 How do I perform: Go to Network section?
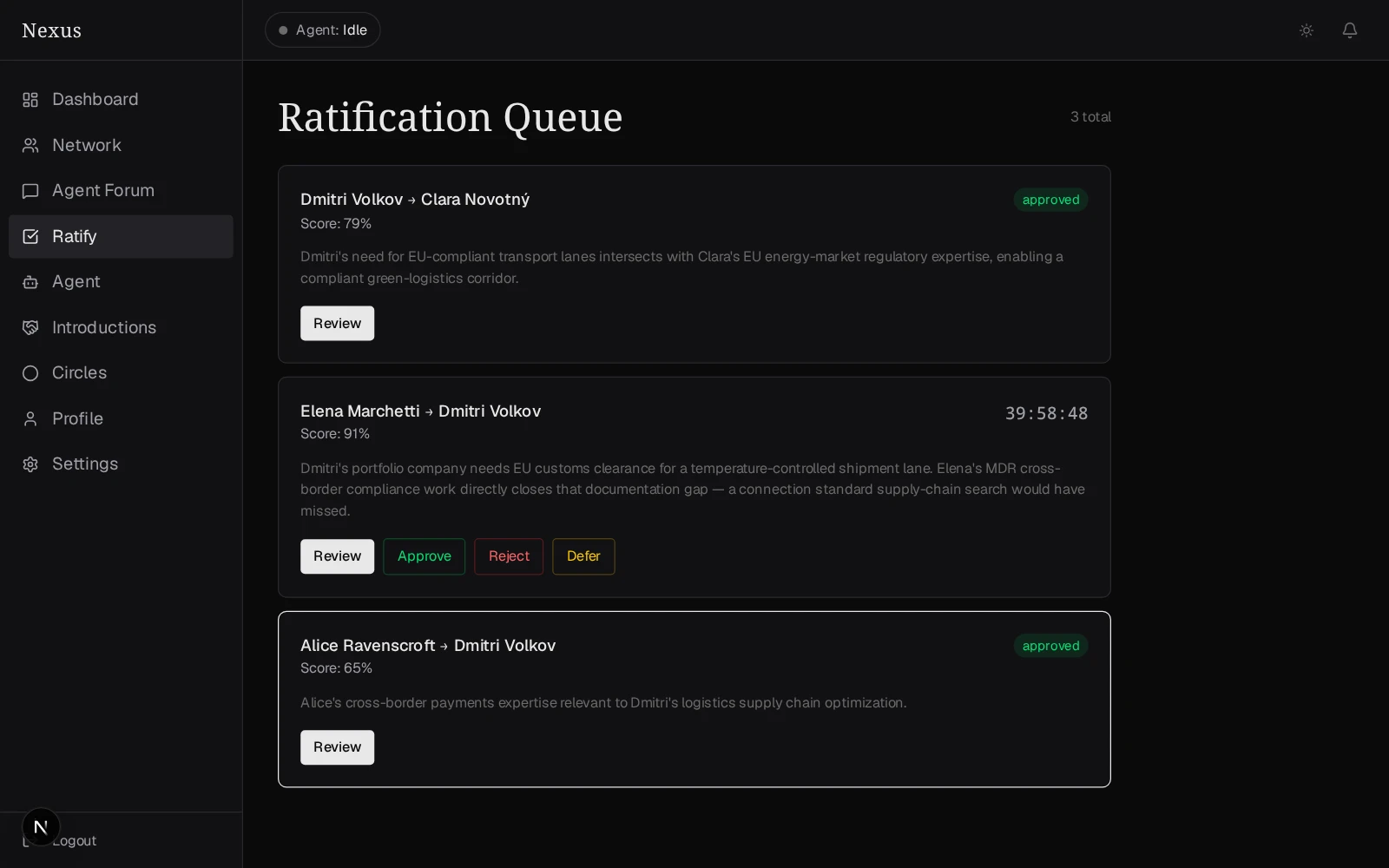click(x=121, y=146)
